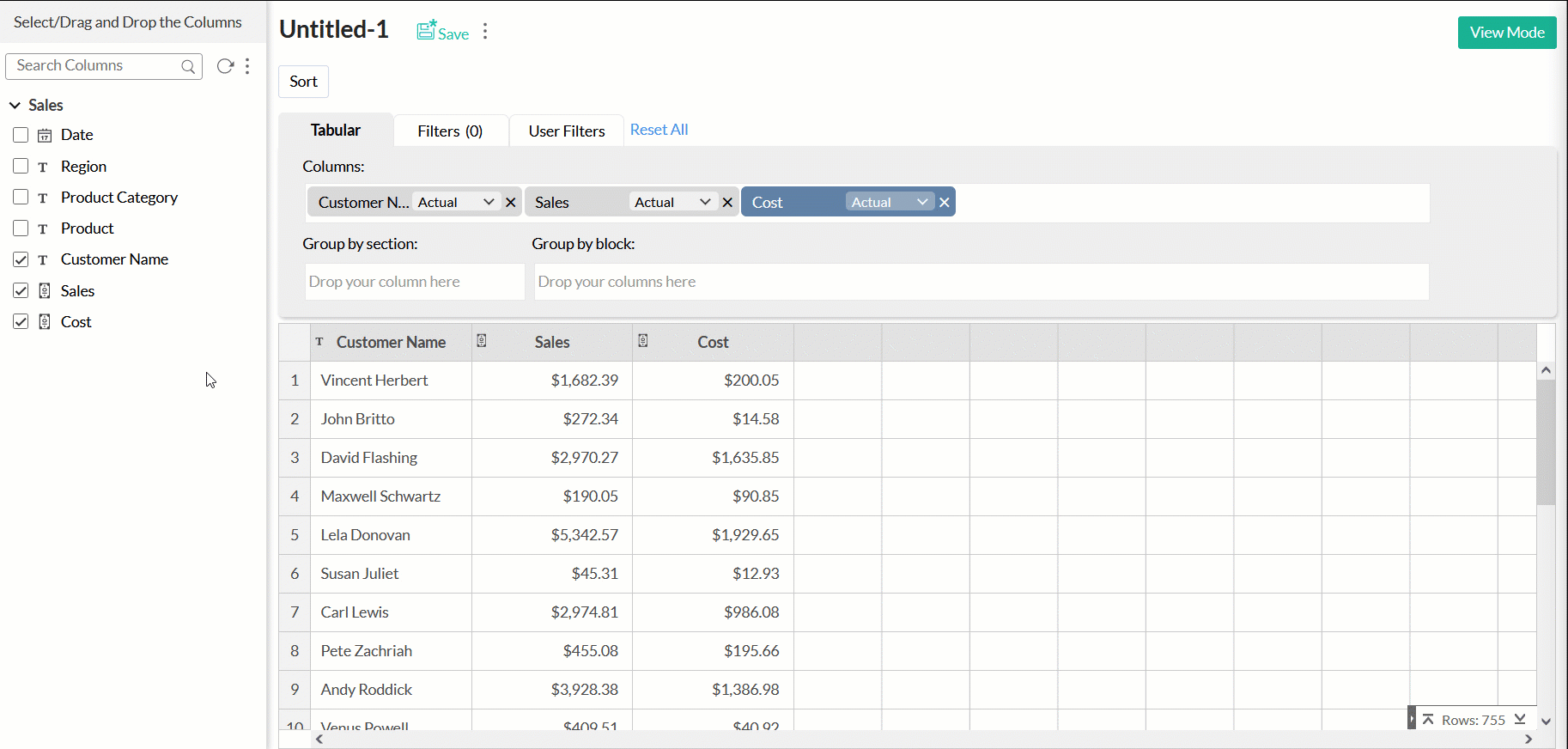This screenshot has height=749, width=1568.
Task: Check the Date column checkbox
Action: (x=21, y=135)
